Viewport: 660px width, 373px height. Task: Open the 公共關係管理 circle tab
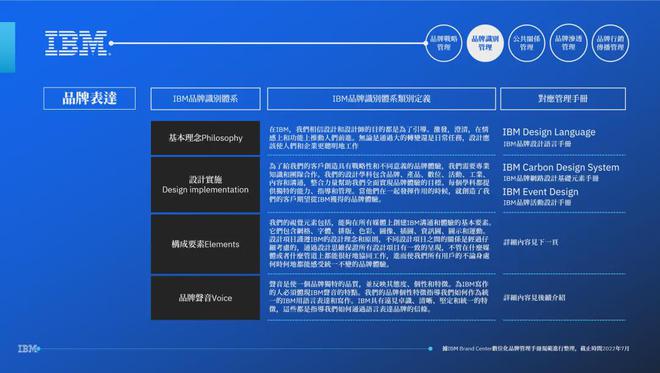527,43
